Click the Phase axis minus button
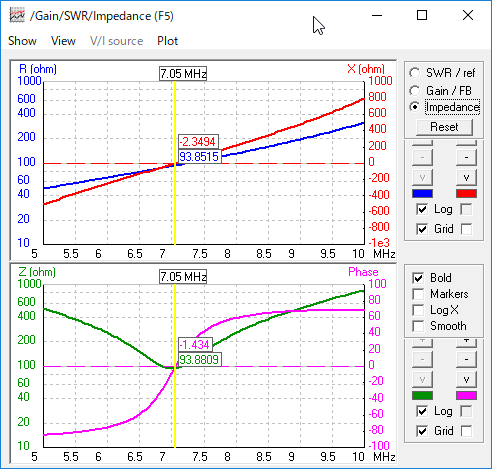The image size is (492, 469). (466, 359)
